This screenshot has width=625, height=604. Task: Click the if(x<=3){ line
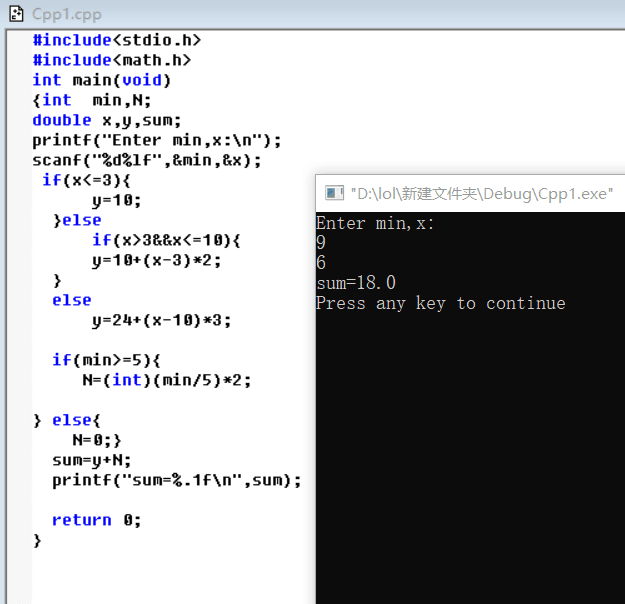coord(86,180)
